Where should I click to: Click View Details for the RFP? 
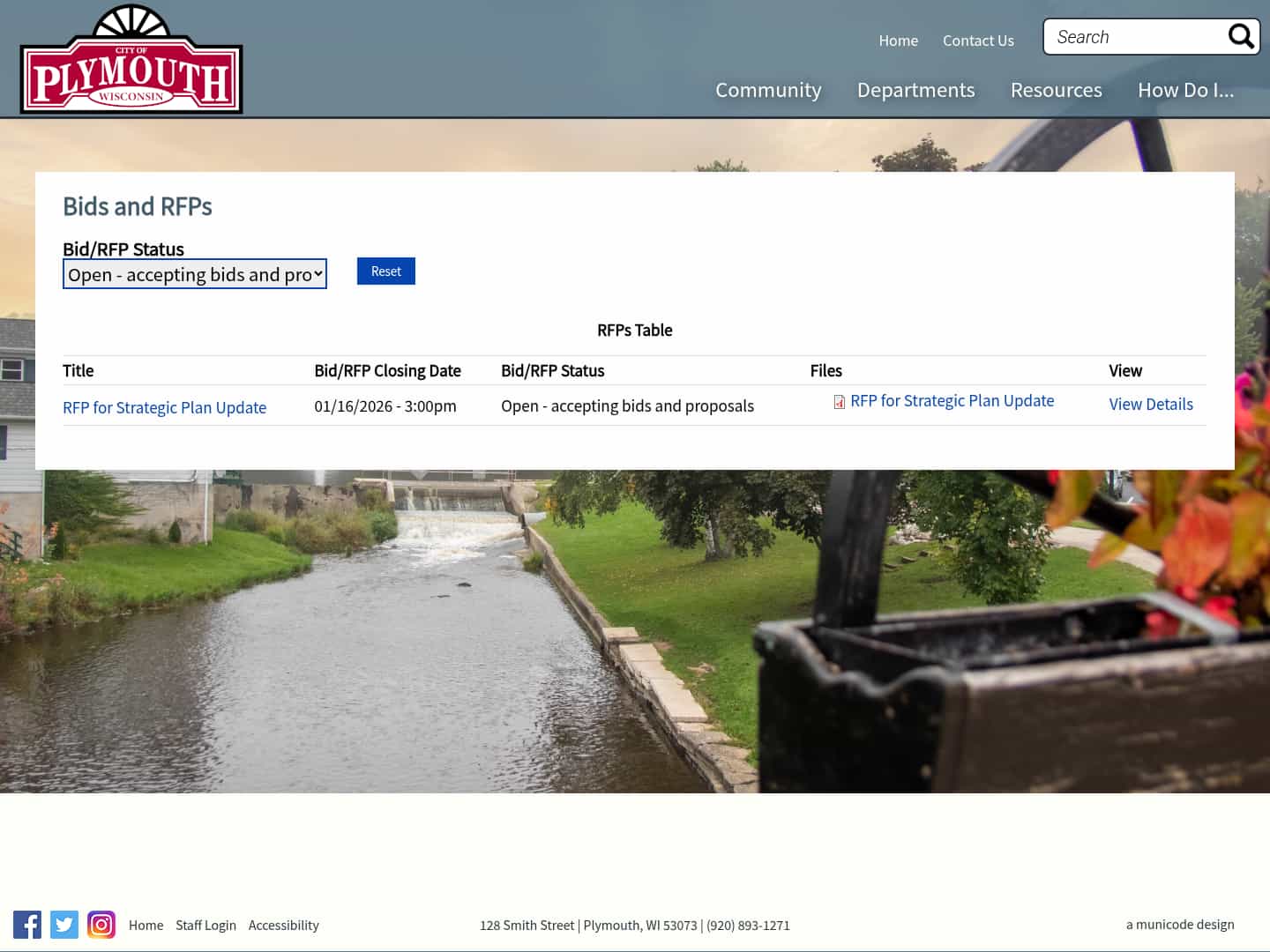tap(1150, 404)
